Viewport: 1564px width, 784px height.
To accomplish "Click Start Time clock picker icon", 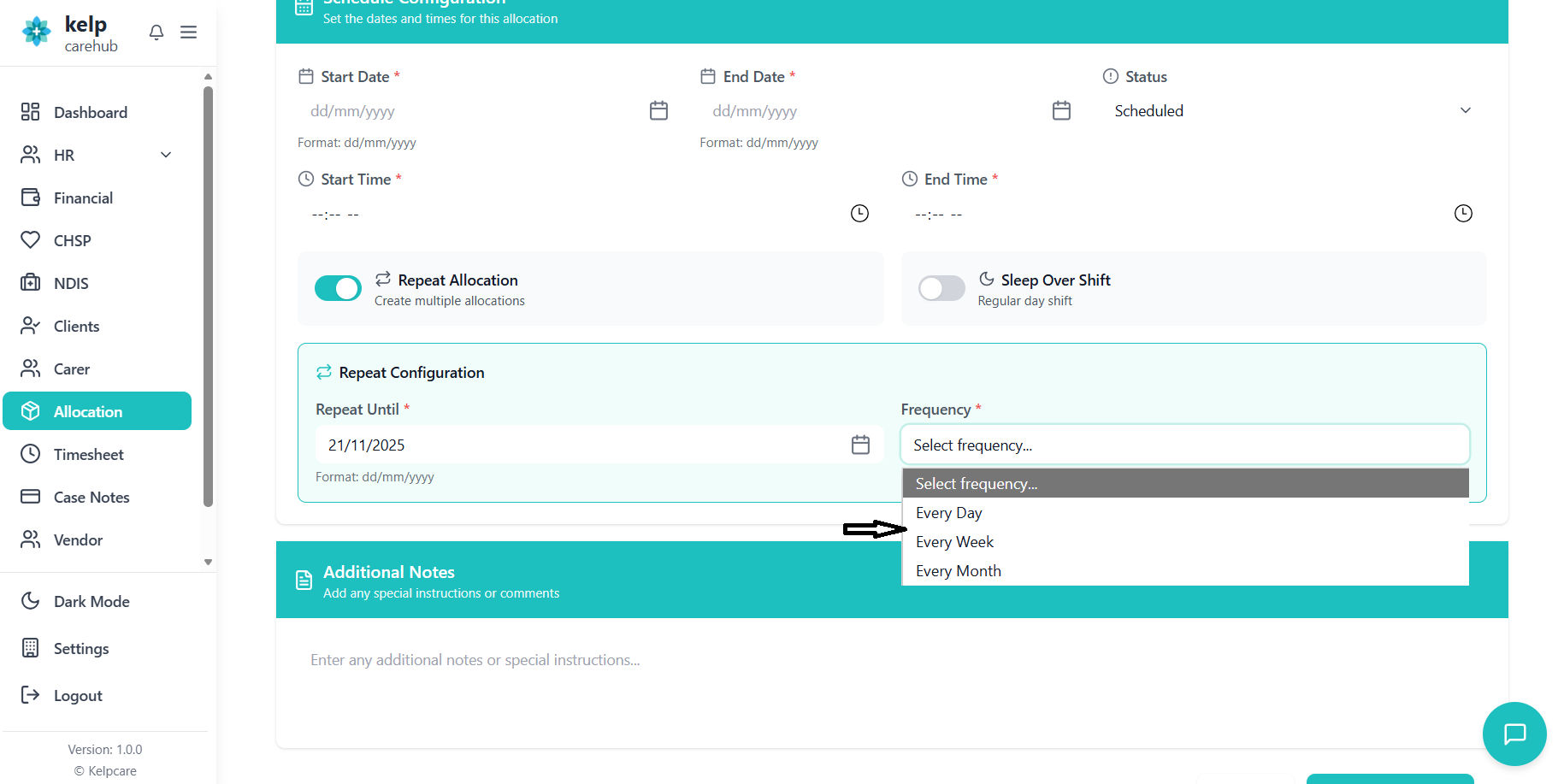I will point(859,214).
